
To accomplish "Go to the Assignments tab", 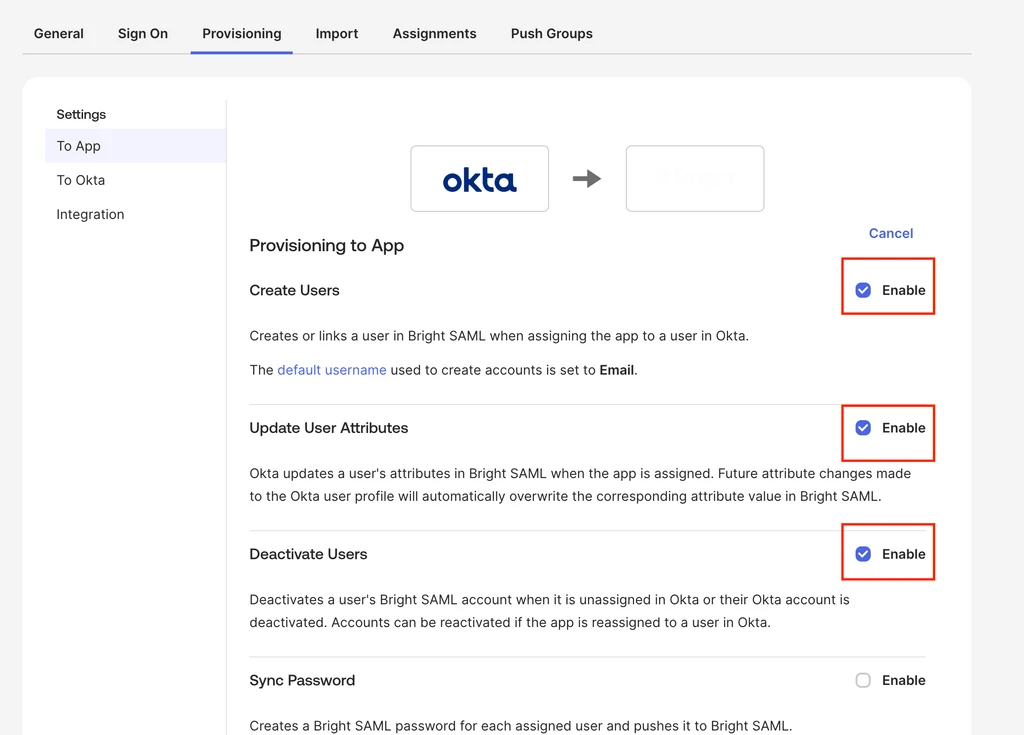I will [434, 33].
